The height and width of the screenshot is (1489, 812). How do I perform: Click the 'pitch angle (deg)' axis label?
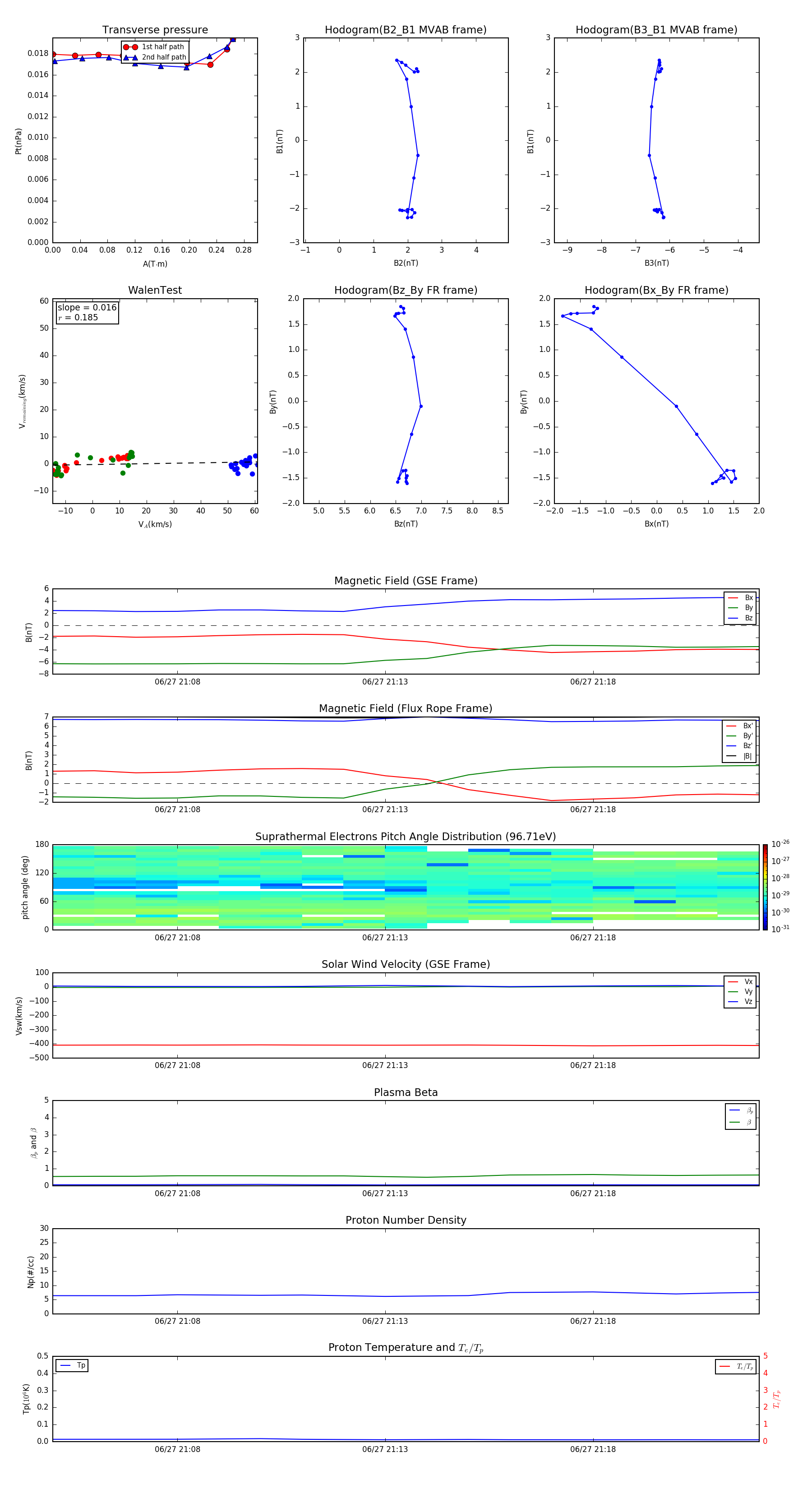(25, 887)
